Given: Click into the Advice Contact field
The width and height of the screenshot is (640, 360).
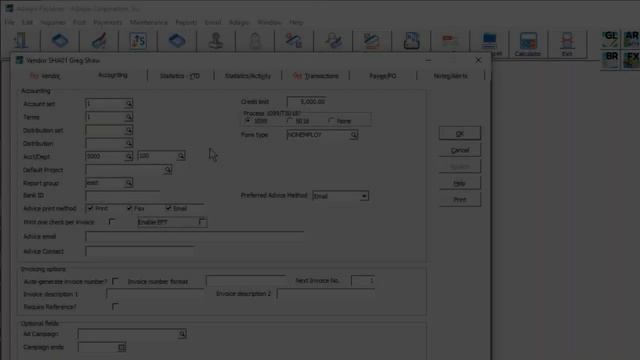Looking at the screenshot, I should click(140, 251).
